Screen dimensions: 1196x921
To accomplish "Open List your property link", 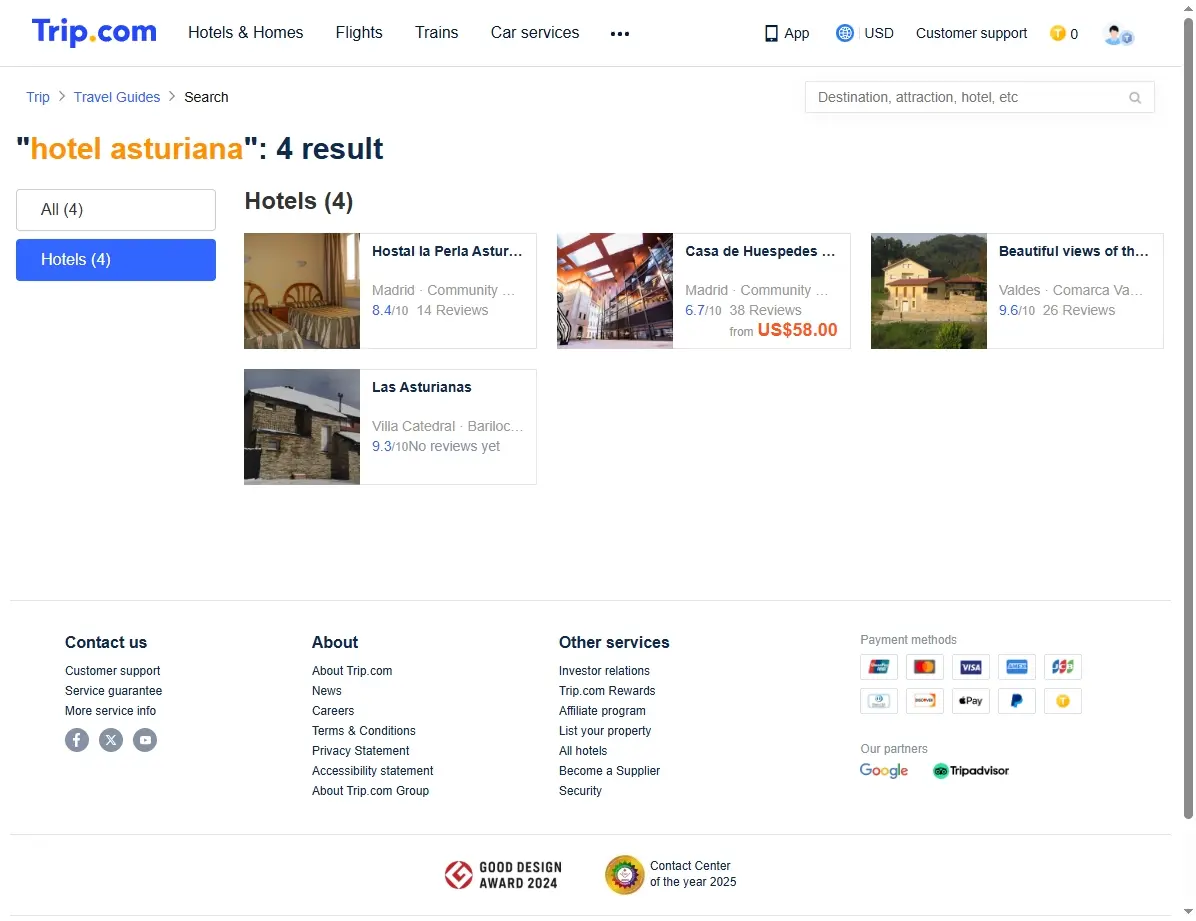I will click(x=605, y=731).
